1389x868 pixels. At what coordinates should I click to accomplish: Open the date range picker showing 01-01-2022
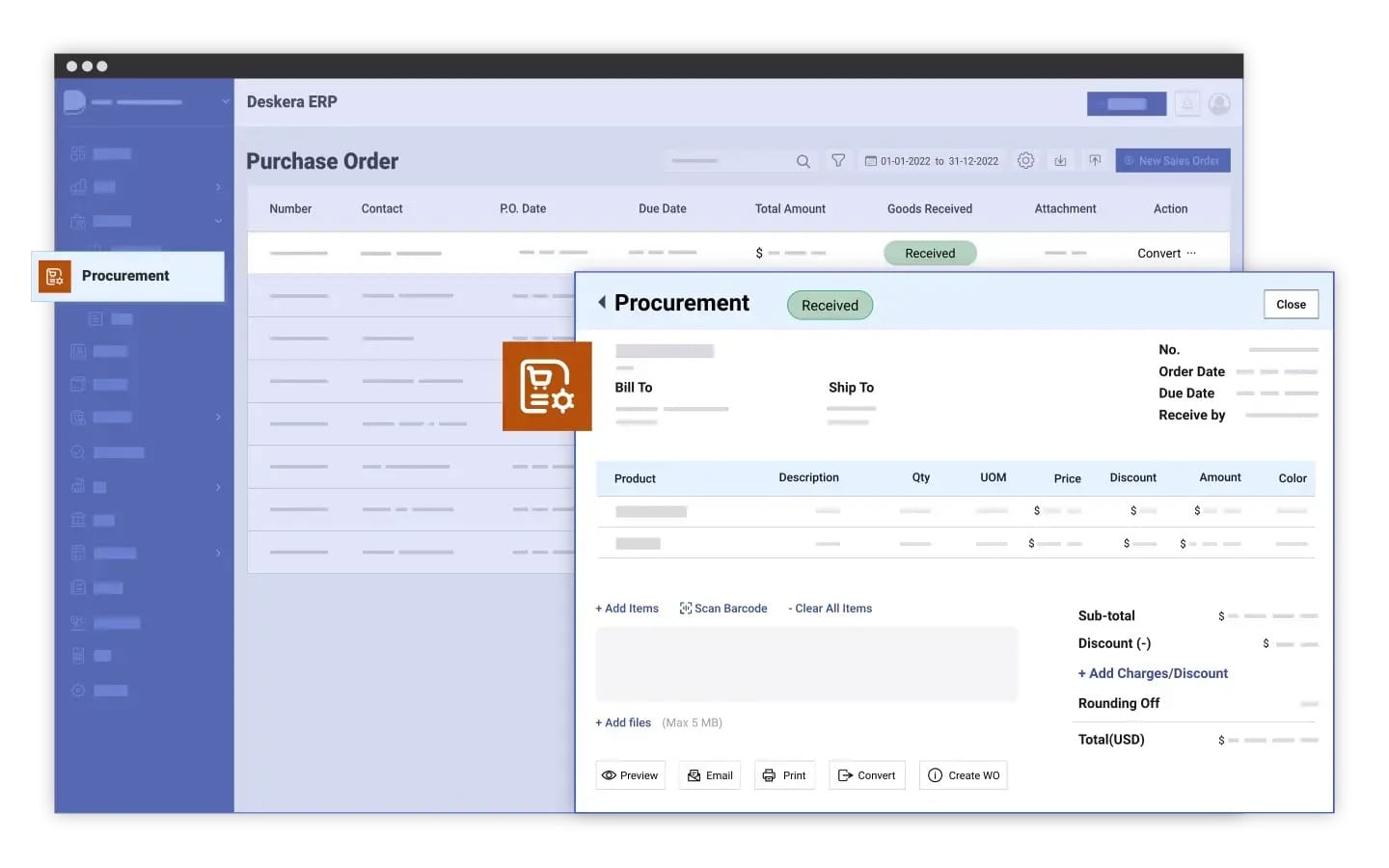point(931,160)
